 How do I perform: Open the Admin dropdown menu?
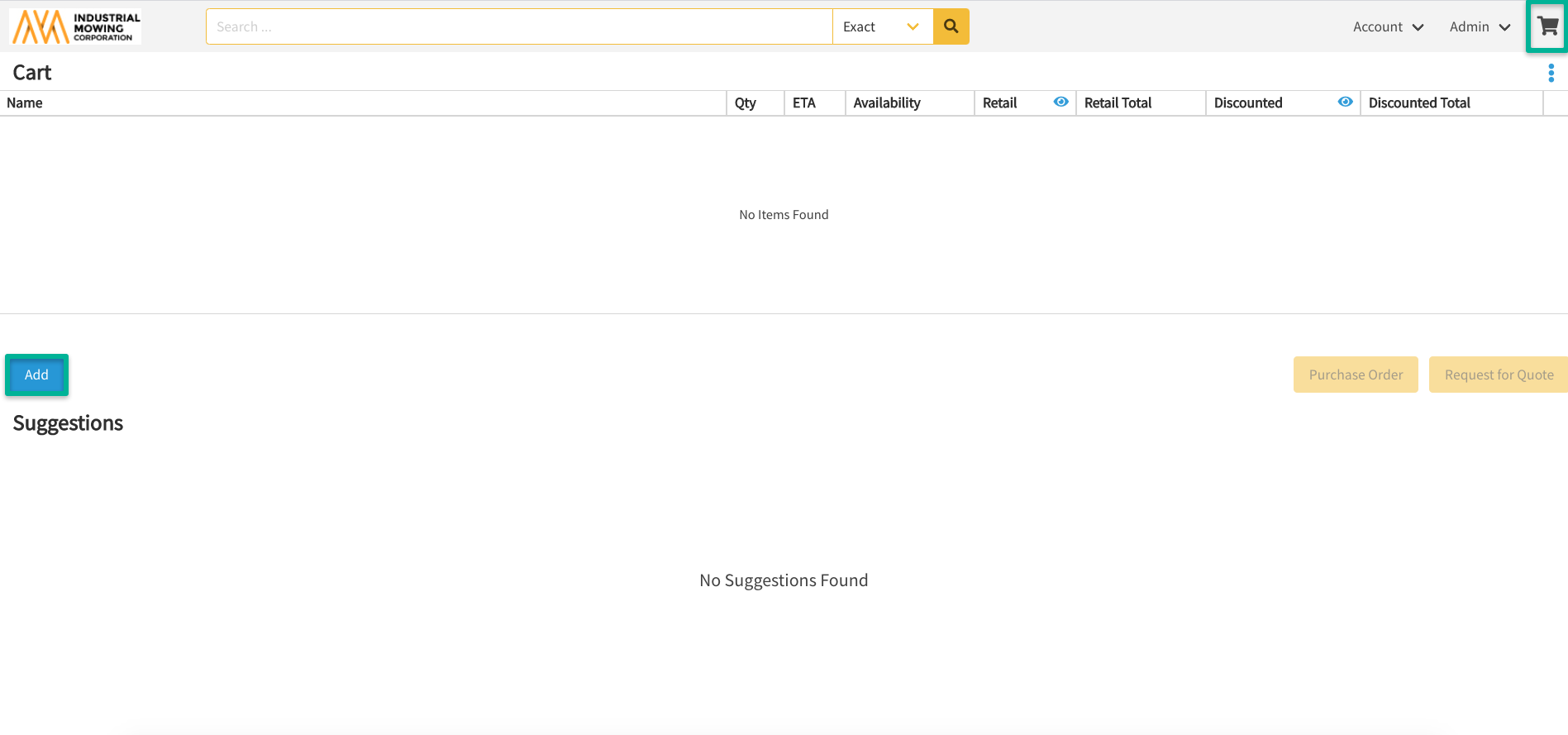(1480, 26)
